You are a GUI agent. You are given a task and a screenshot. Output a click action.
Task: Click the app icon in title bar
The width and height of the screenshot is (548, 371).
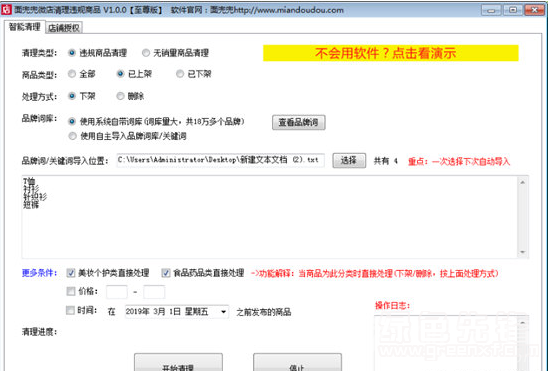(6, 9)
